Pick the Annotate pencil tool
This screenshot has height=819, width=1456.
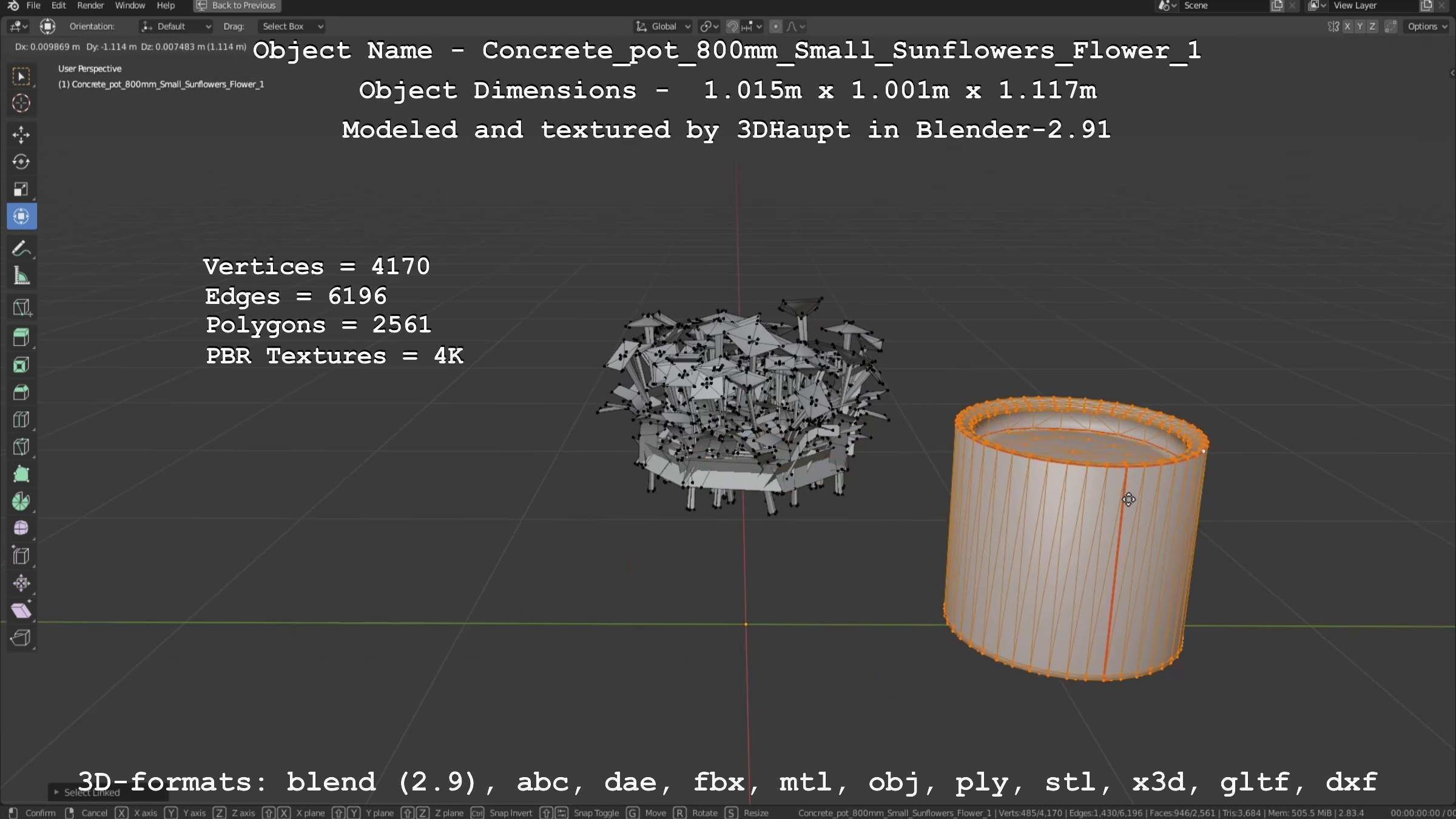coord(21,249)
